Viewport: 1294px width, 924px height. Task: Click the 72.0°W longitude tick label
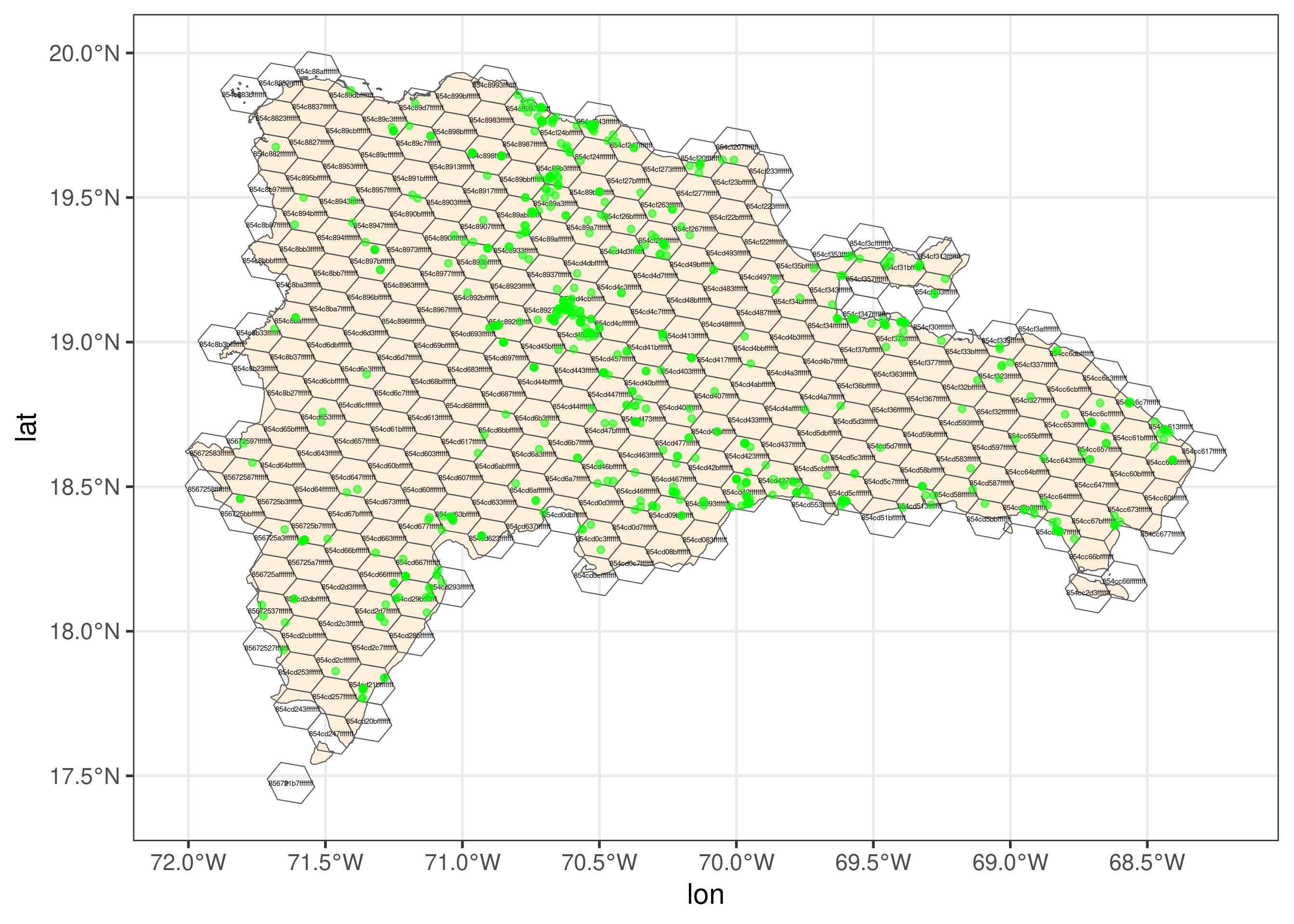[x=188, y=862]
